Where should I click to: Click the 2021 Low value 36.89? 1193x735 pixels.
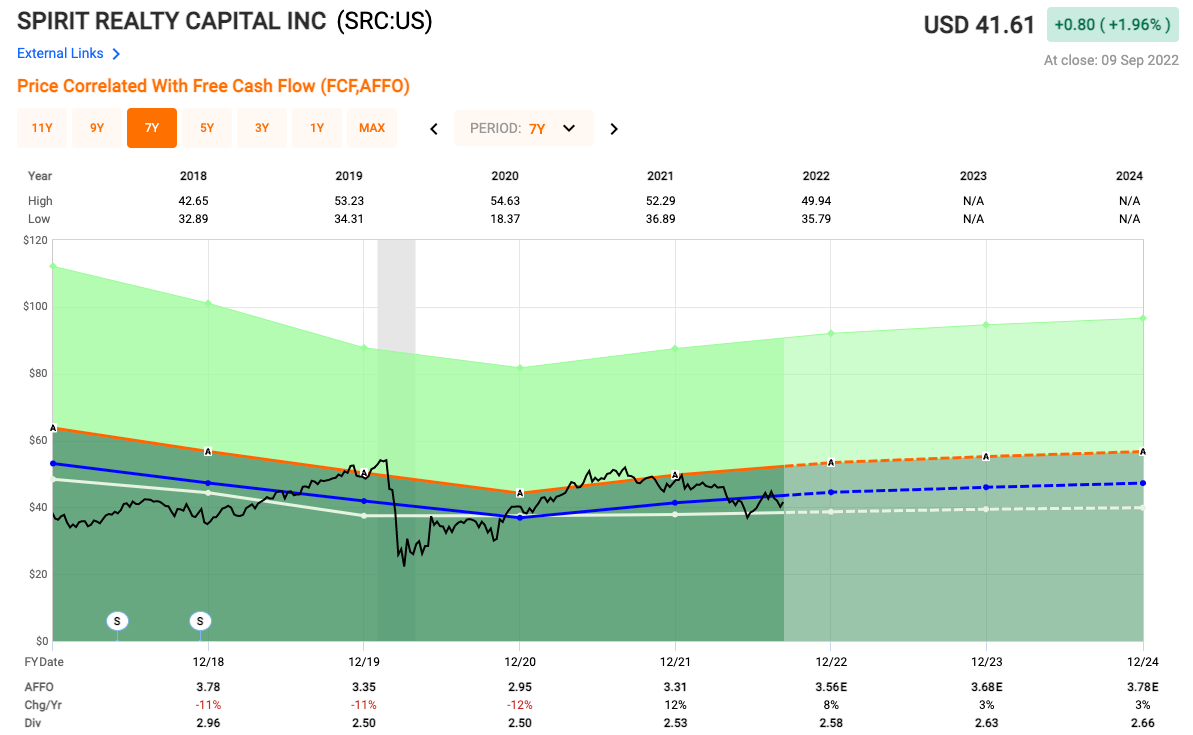pyautogui.click(x=660, y=219)
